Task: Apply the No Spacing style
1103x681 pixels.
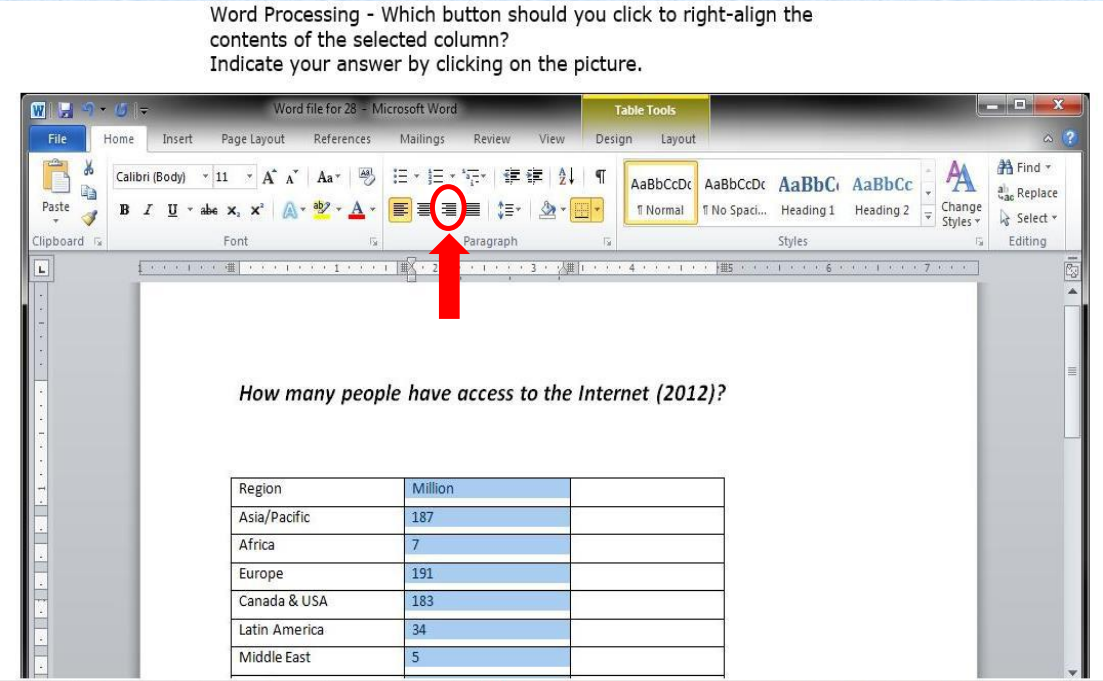Action: click(x=734, y=193)
